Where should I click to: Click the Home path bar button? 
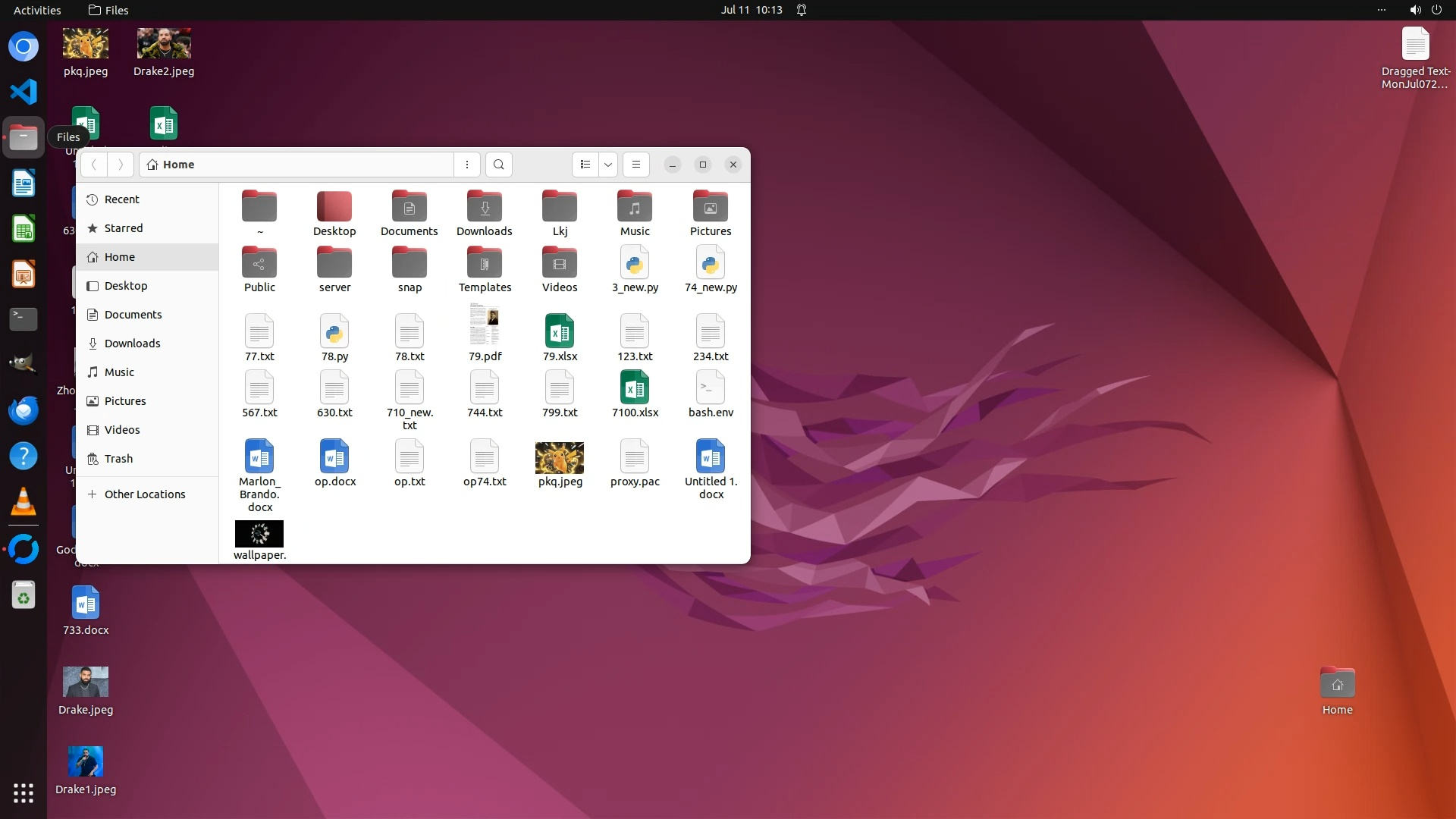pos(171,165)
